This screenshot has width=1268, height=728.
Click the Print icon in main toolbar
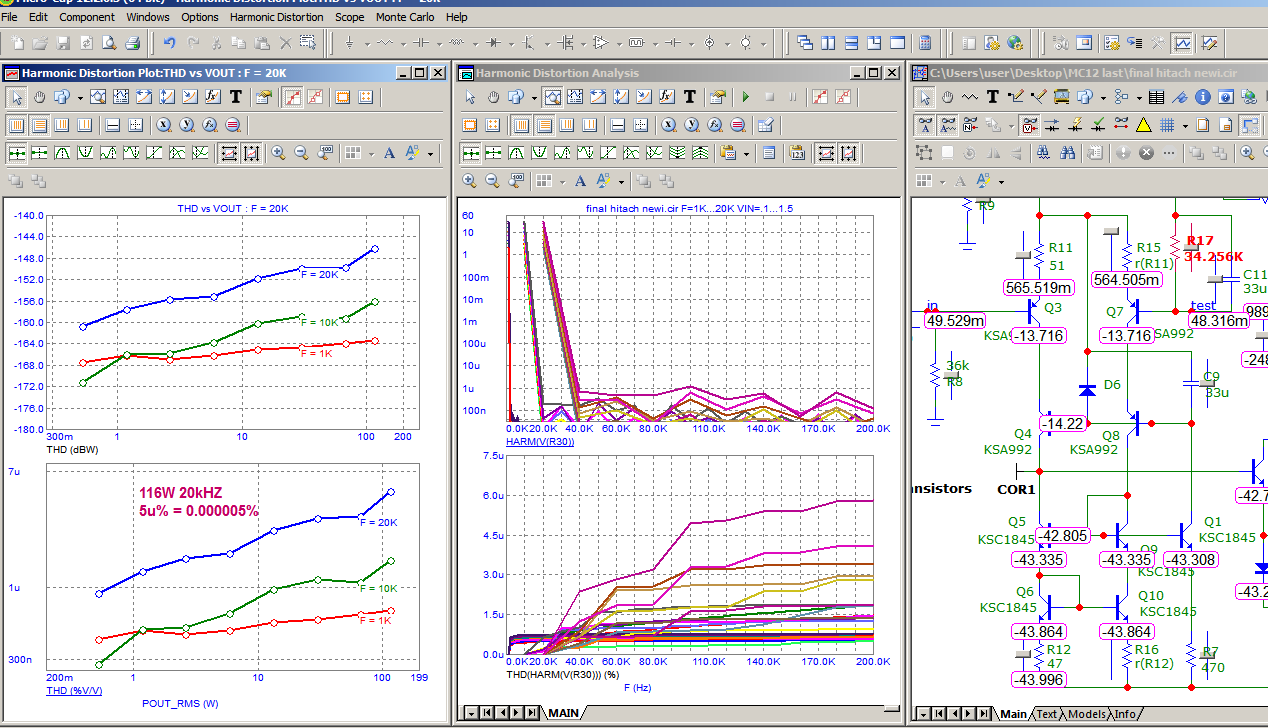tap(132, 43)
